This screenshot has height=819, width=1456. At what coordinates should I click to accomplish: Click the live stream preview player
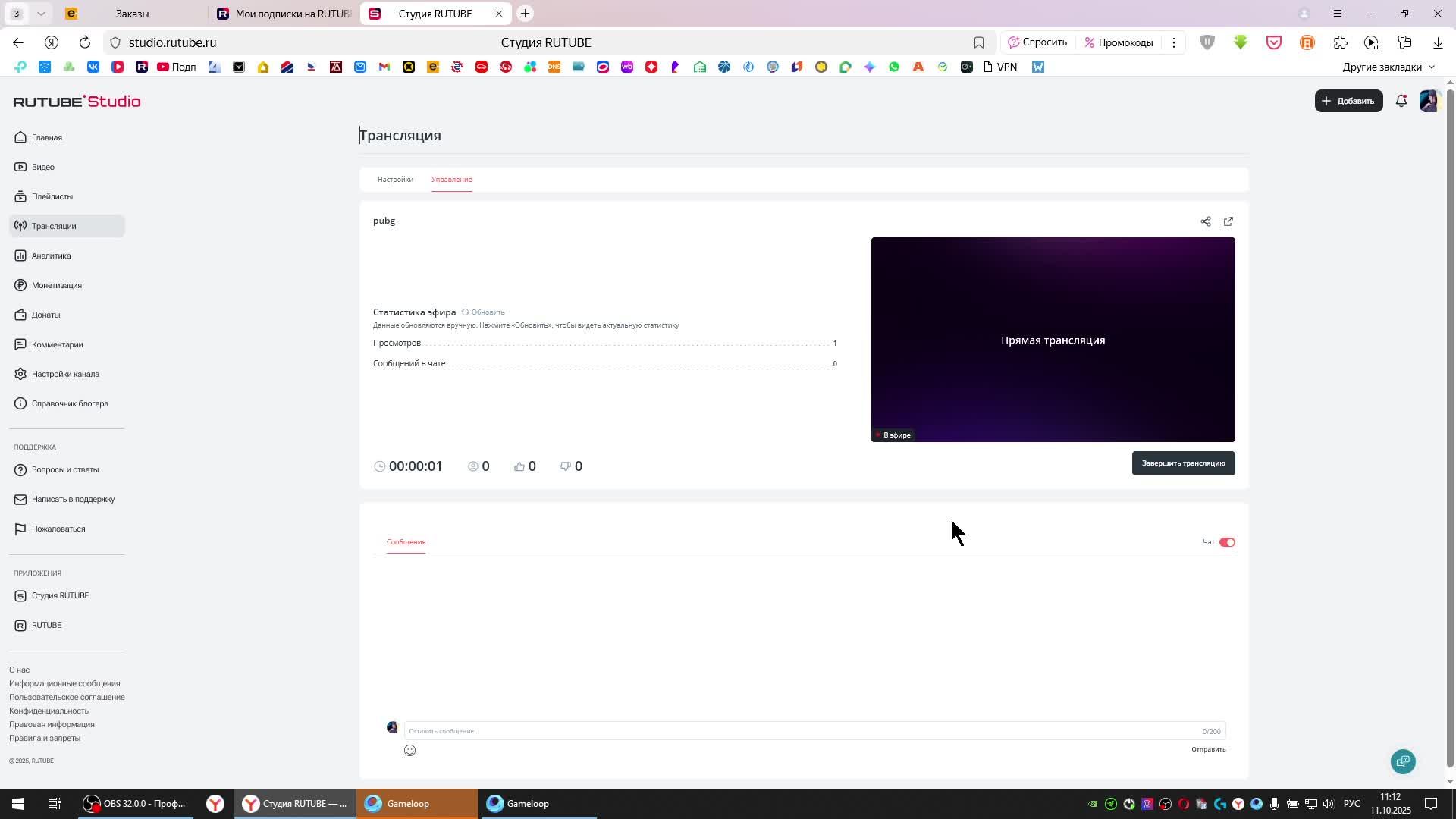(x=1052, y=339)
